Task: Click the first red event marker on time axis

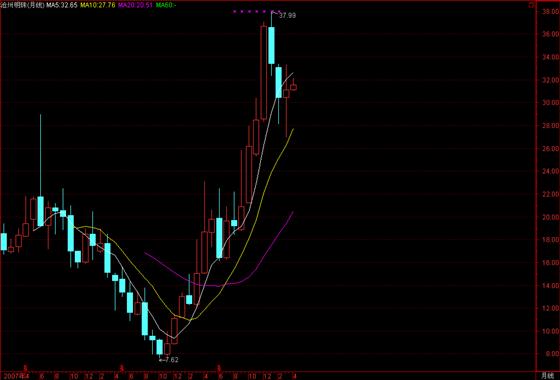Action: [x=25, y=368]
